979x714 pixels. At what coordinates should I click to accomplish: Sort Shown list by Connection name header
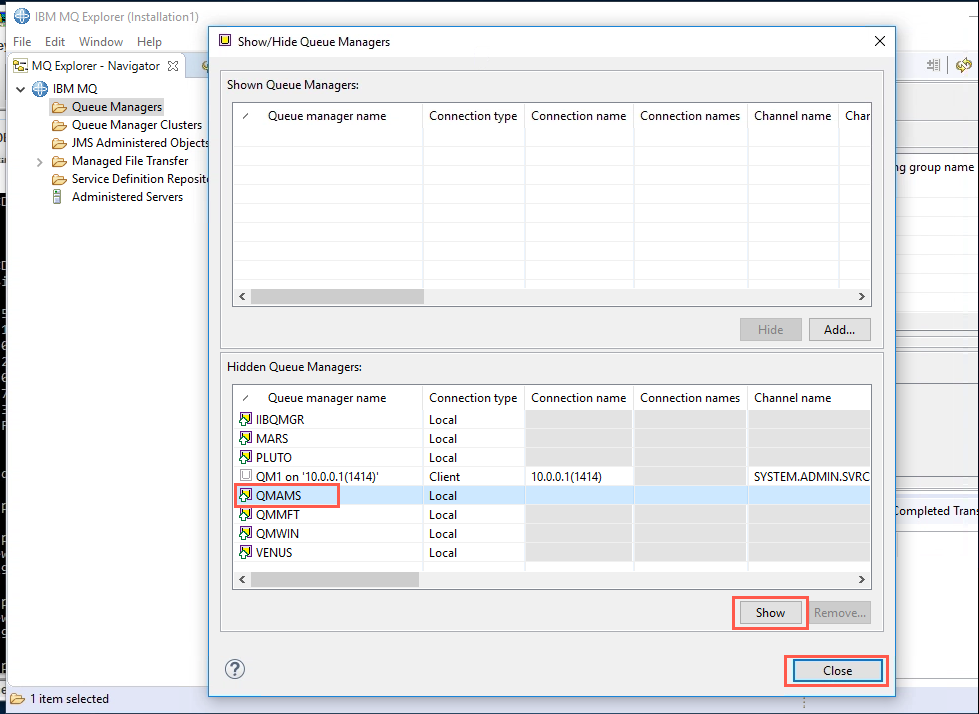click(579, 116)
